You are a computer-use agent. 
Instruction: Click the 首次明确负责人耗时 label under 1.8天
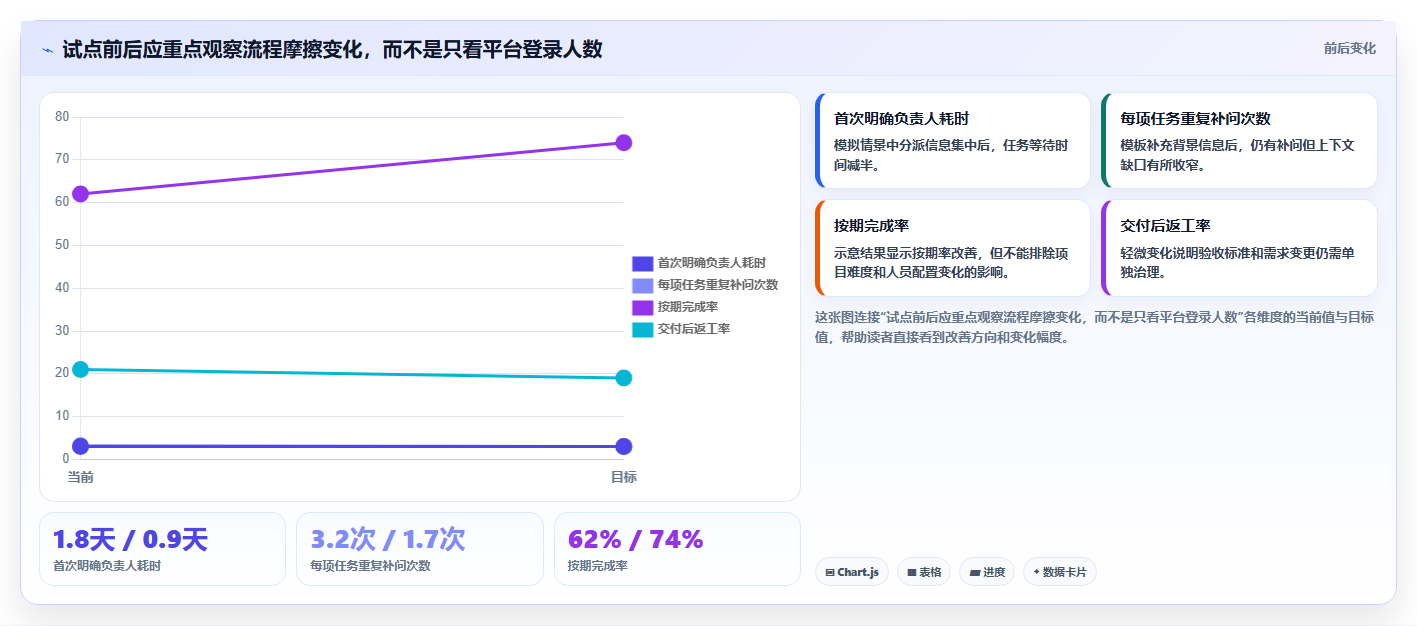(x=107, y=566)
